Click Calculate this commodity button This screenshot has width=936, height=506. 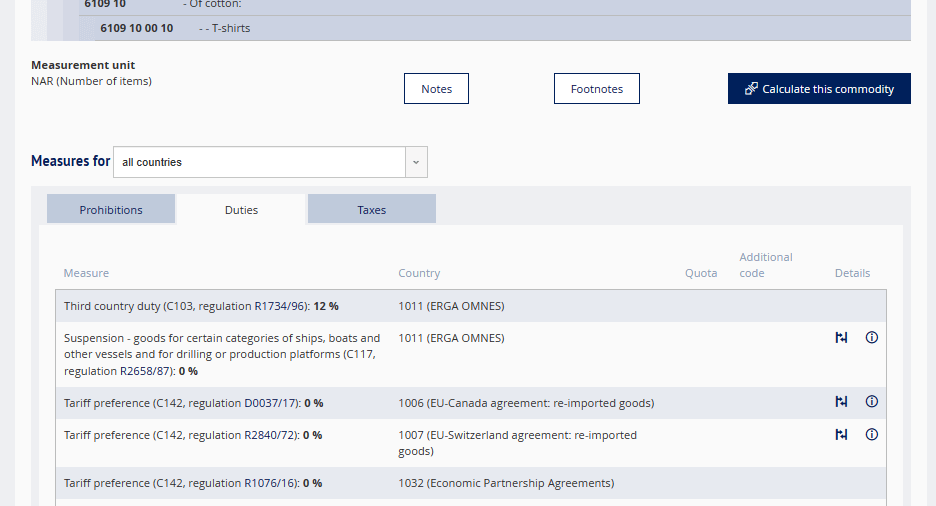pyautogui.click(x=819, y=88)
